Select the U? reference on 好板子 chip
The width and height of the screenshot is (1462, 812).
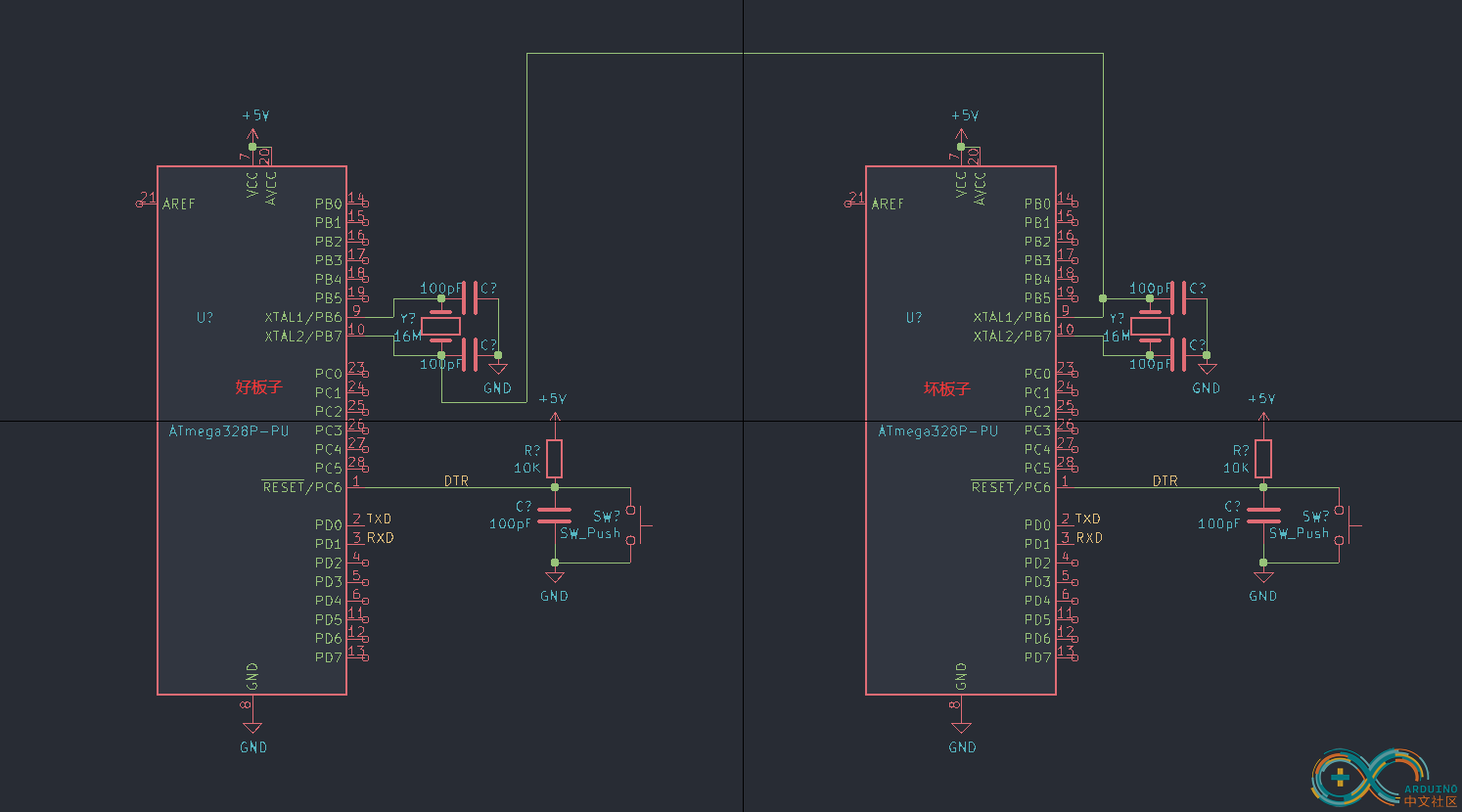coord(205,317)
